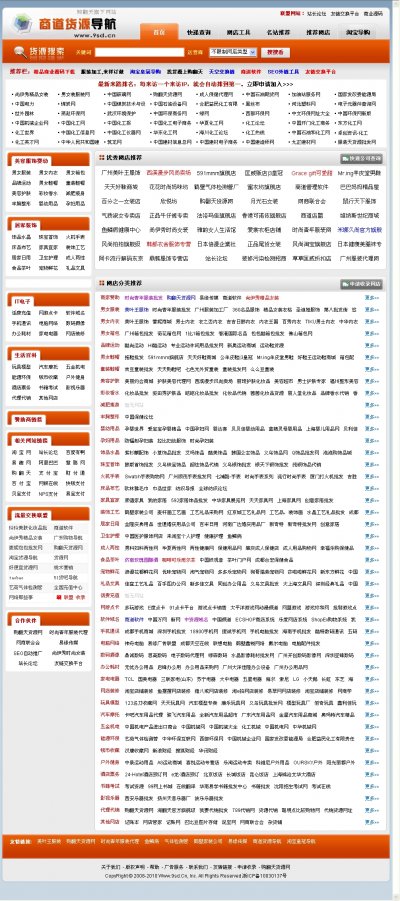
Task: Select the 推荐网店 tab
Action: pyautogui.click(x=317, y=33)
